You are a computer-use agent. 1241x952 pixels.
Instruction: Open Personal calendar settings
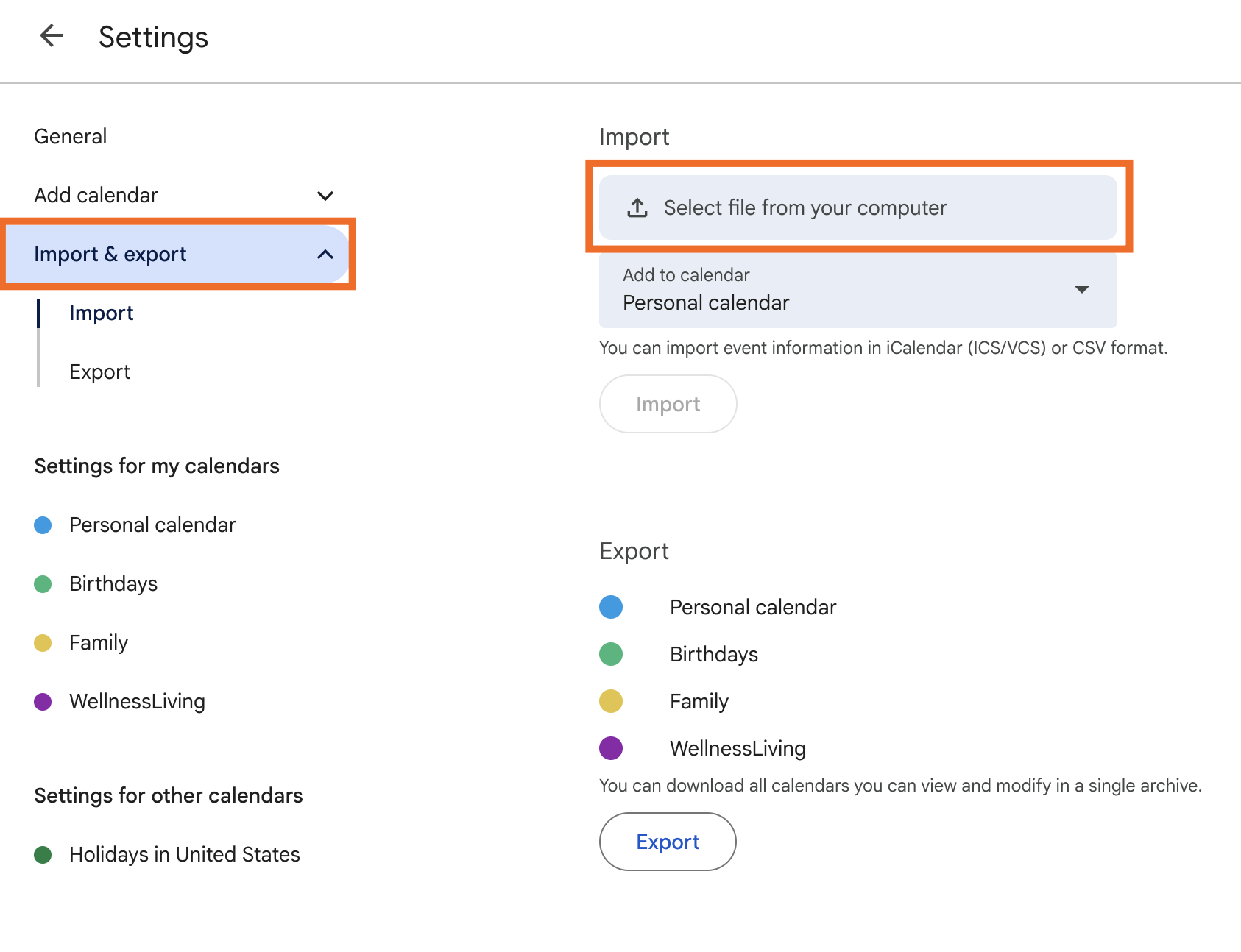152,525
